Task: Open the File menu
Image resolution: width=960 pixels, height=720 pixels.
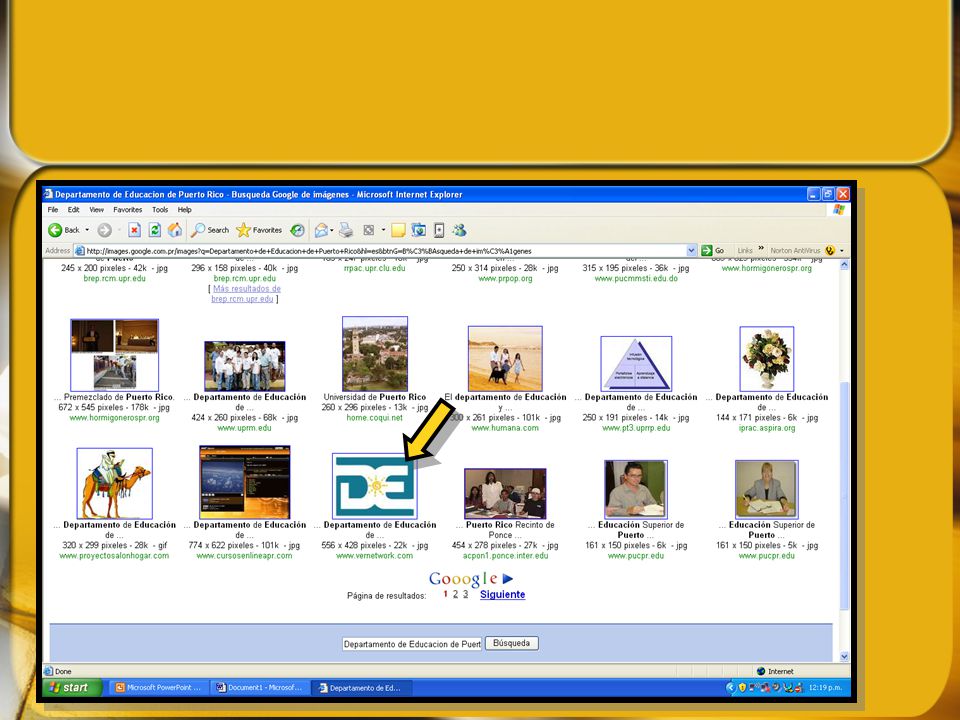Action: coord(53,209)
